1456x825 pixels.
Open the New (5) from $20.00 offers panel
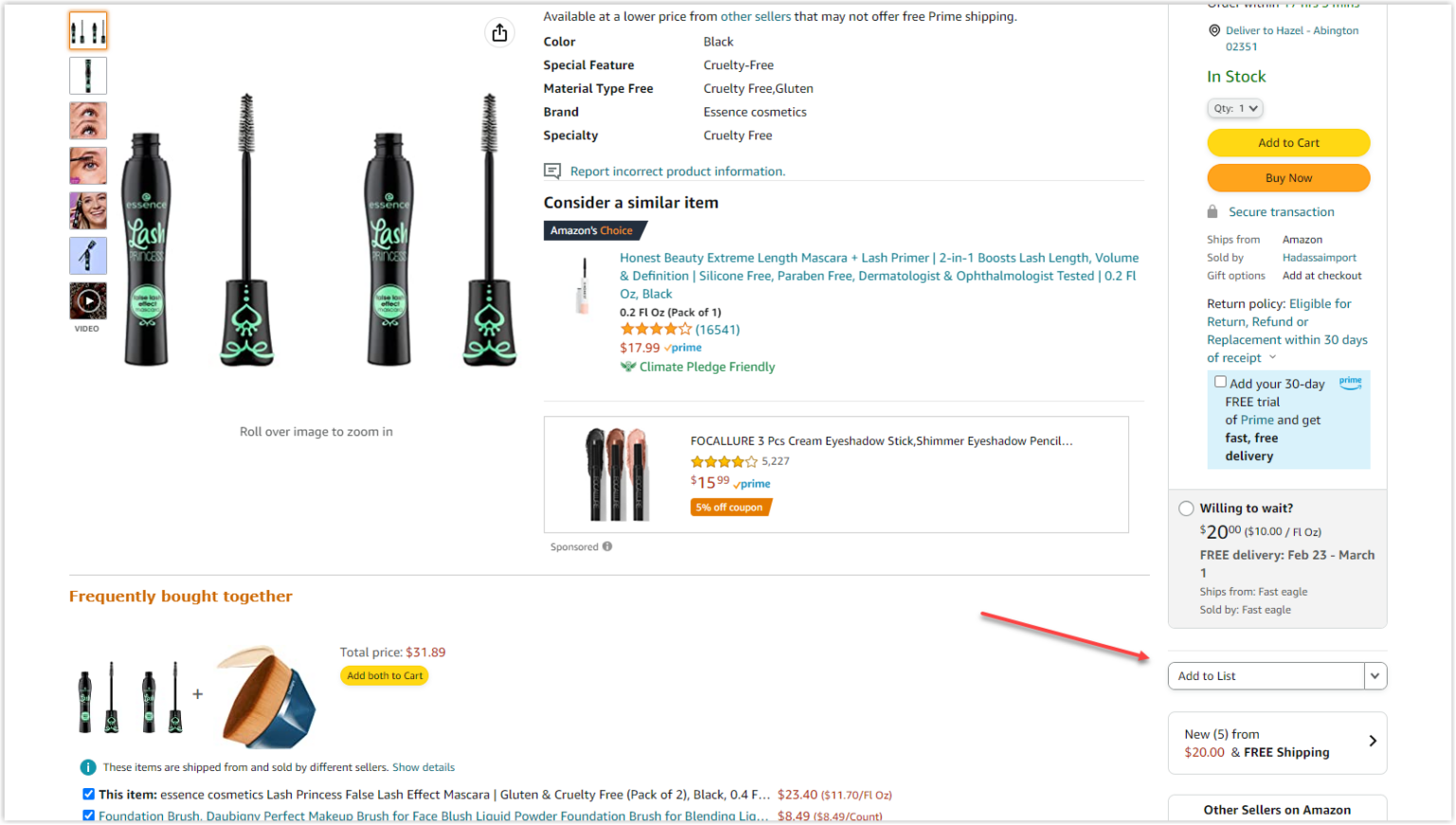(1277, 742)
